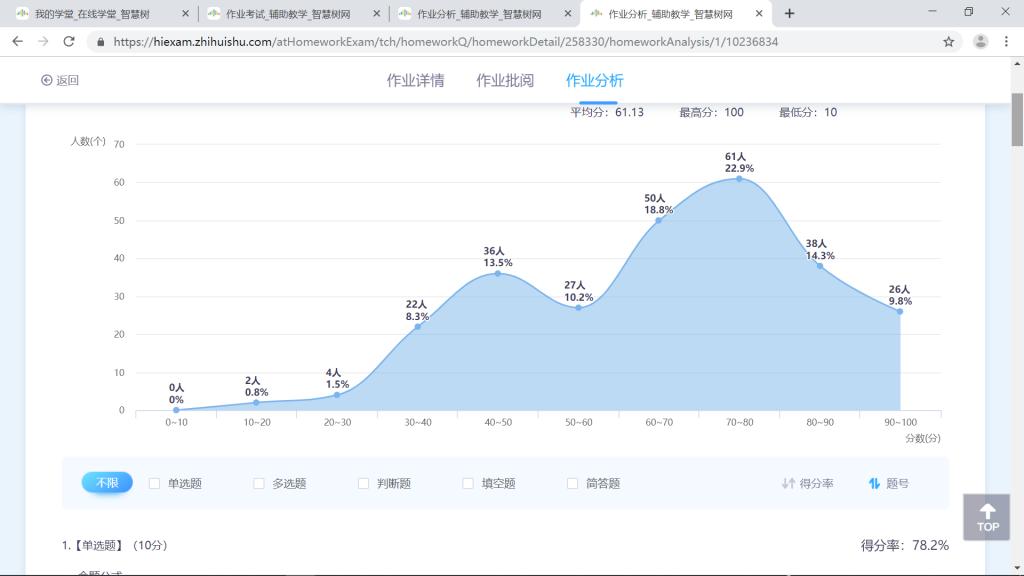
Task: Open the browser profile avatar icon
Action: [980, 42]
